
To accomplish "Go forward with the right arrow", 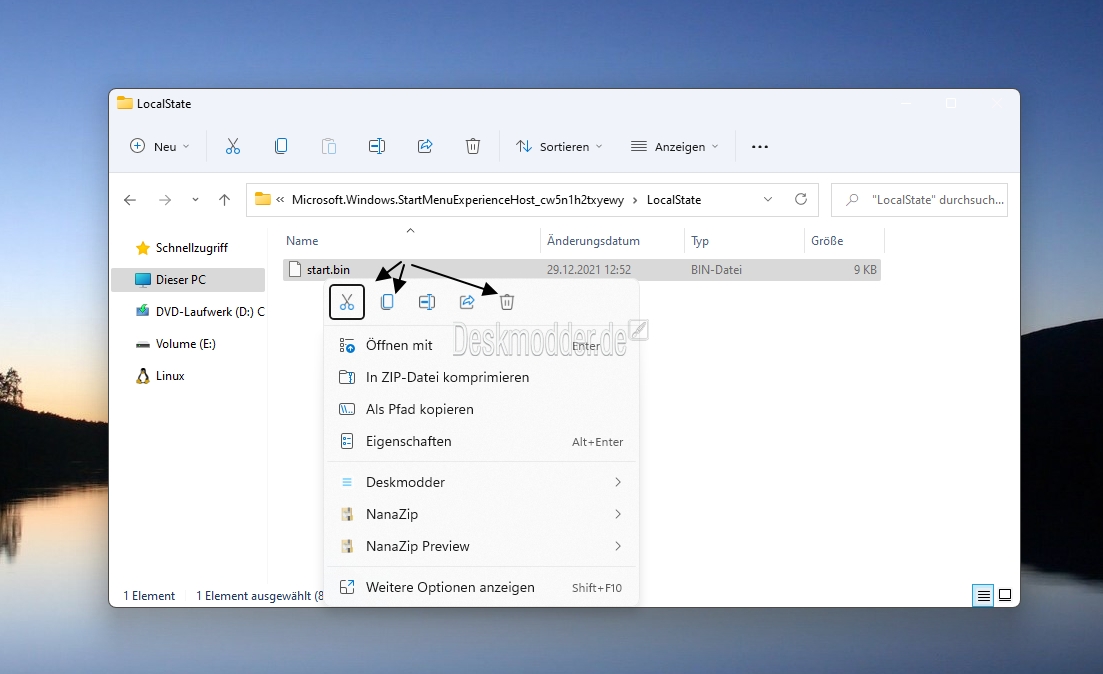I will [165, 200].
